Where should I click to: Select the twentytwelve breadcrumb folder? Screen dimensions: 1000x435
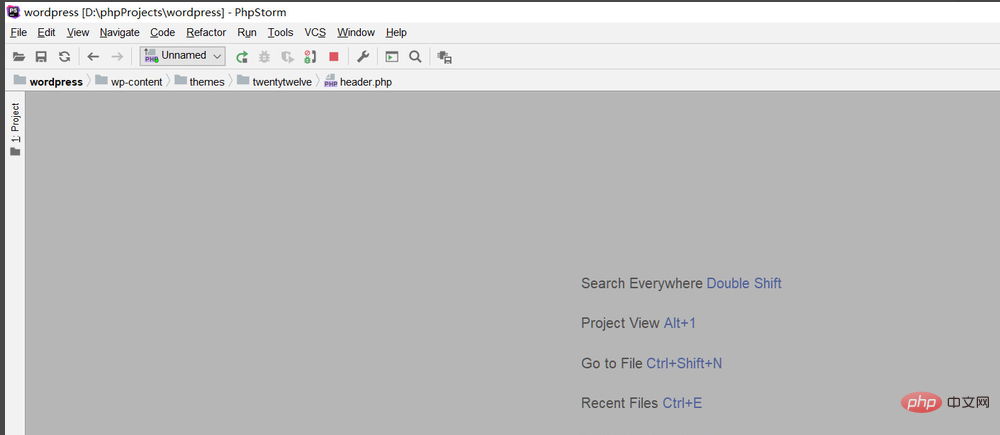coord(274,81)
